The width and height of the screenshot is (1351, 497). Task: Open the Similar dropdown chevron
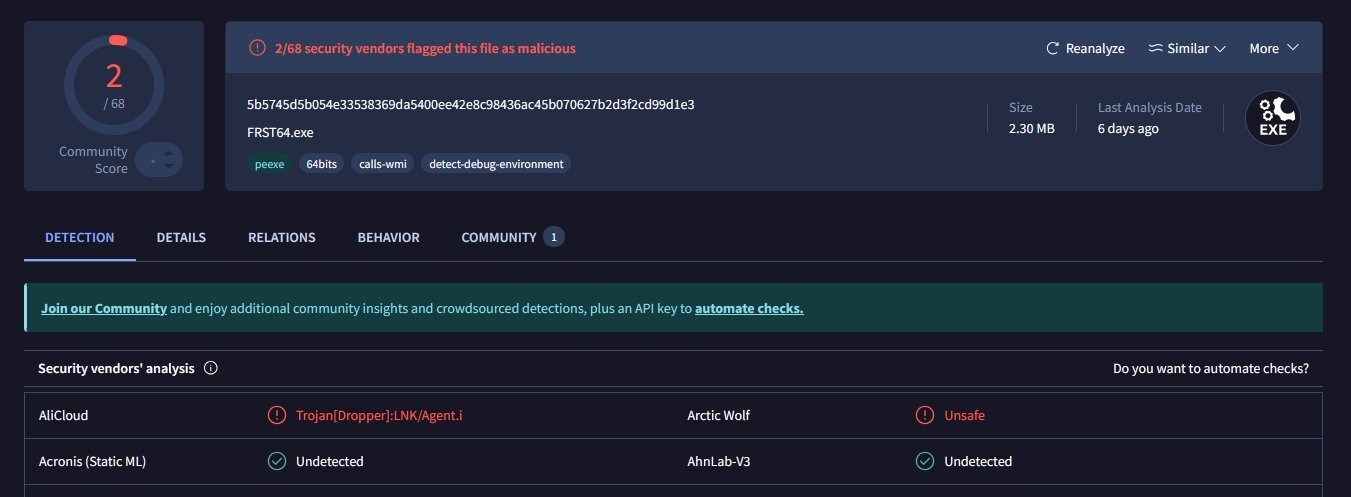point(1220,48)
